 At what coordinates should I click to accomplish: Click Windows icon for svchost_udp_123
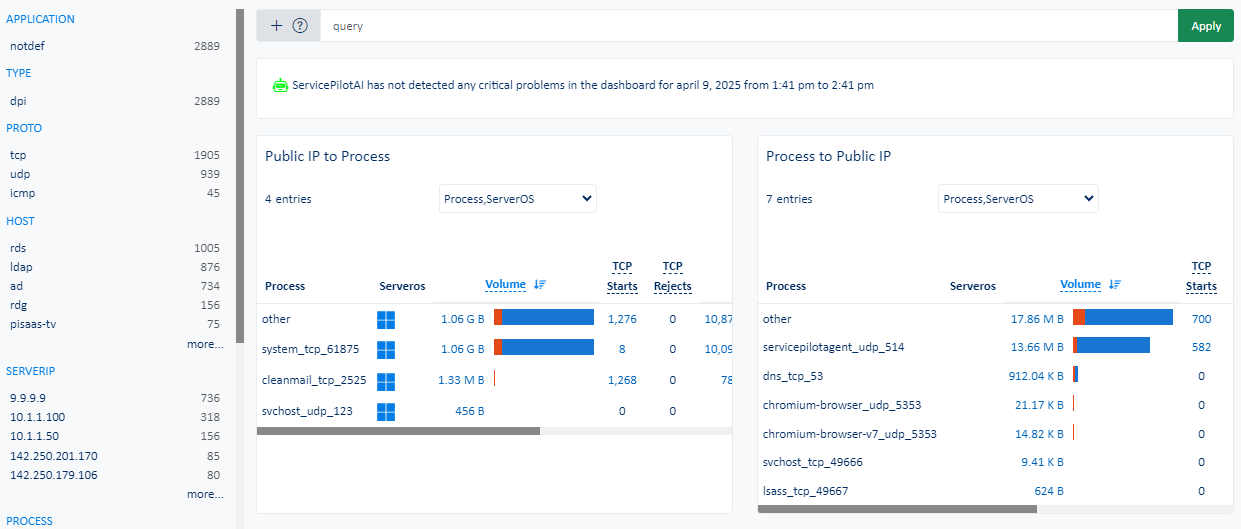[x=386, y=411]
